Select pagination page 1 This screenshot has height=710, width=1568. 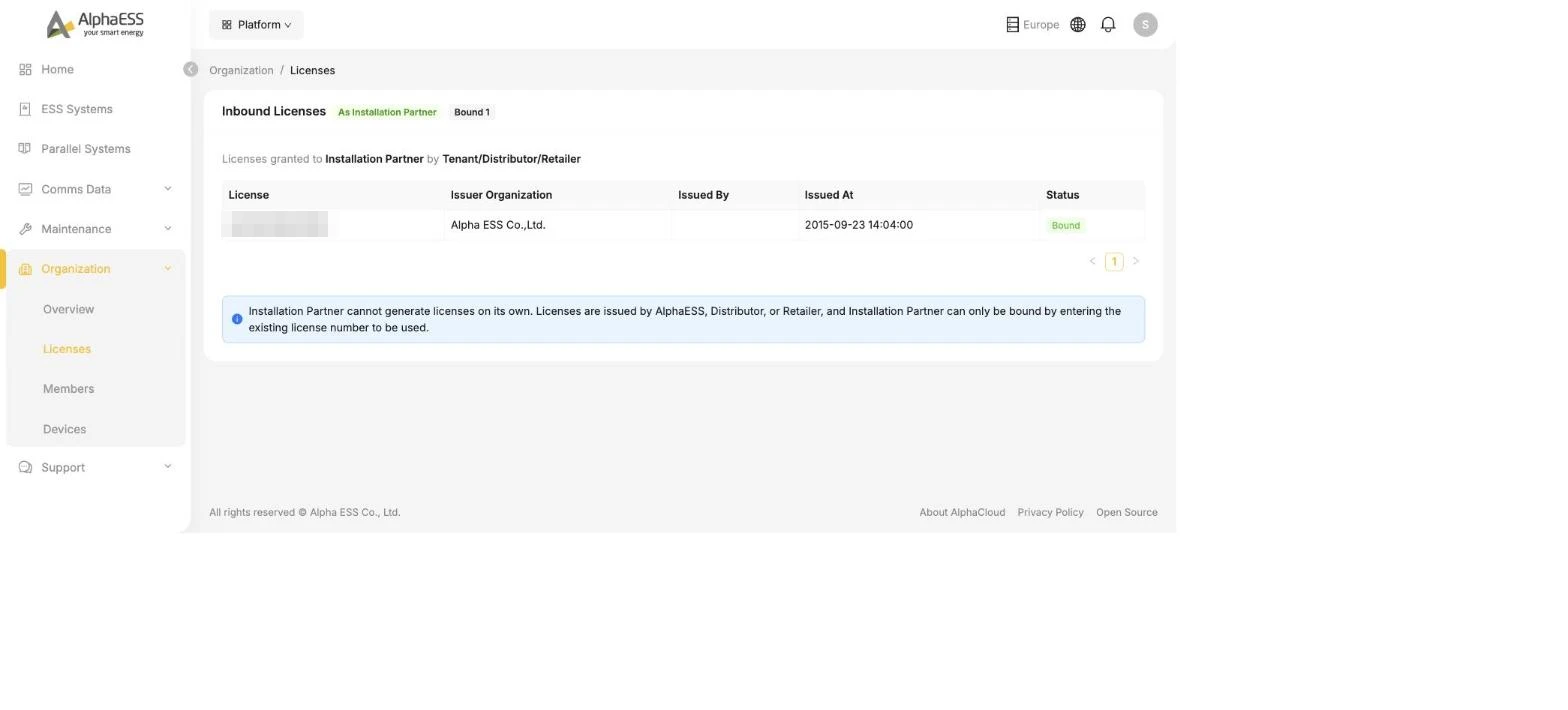tap(1114, 261)
